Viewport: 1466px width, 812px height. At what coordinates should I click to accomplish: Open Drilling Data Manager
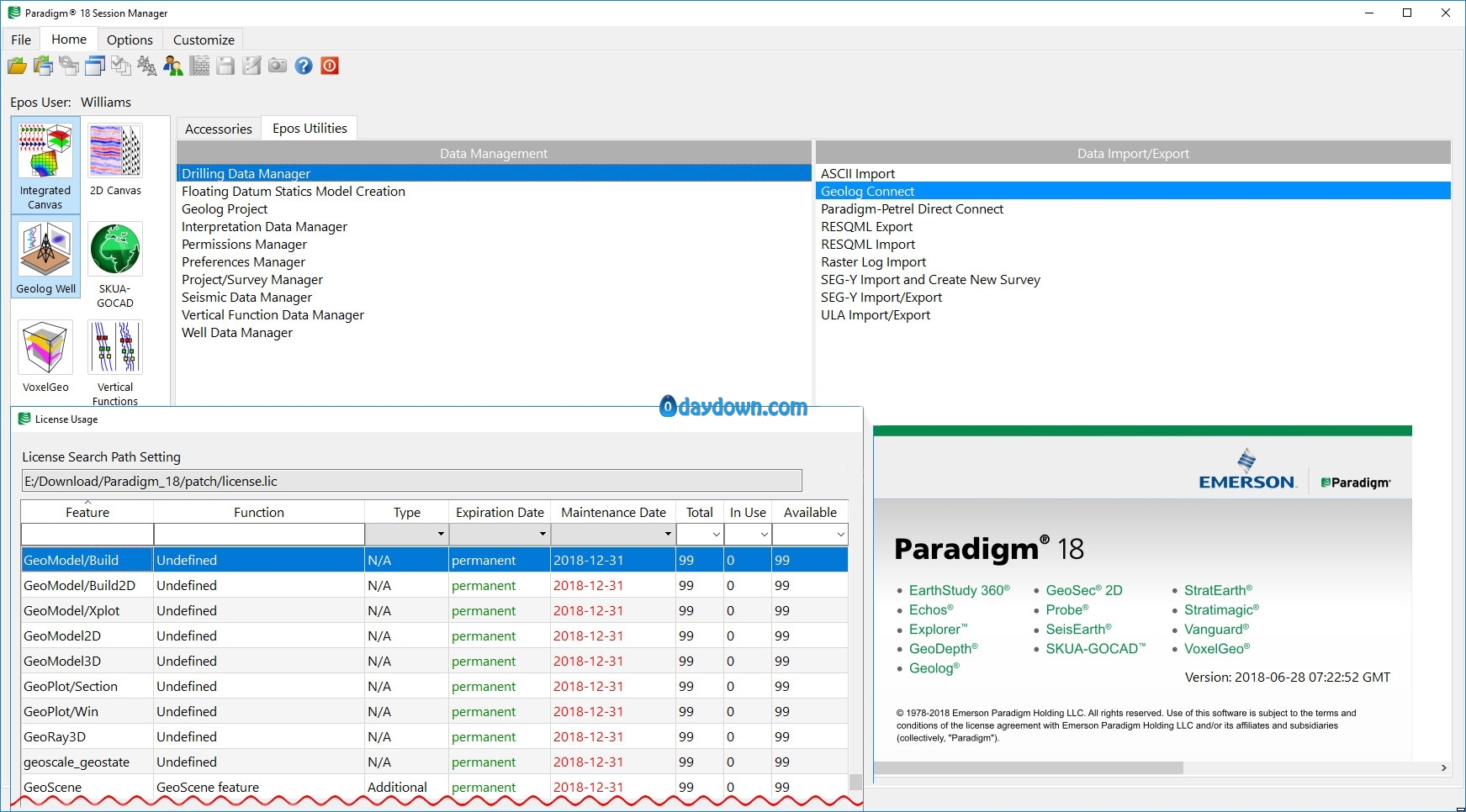point(494,173)
